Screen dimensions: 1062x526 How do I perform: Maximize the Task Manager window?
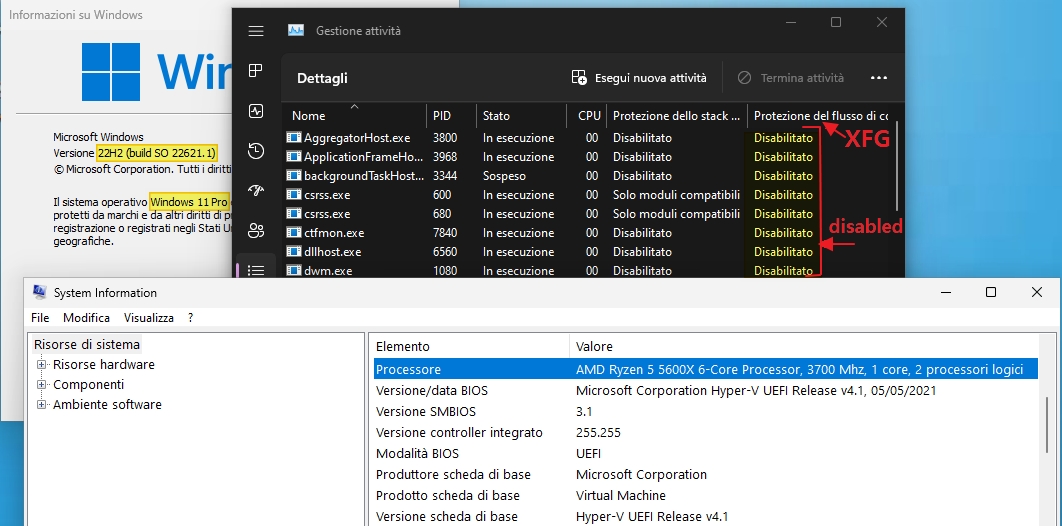click(836, 22)
